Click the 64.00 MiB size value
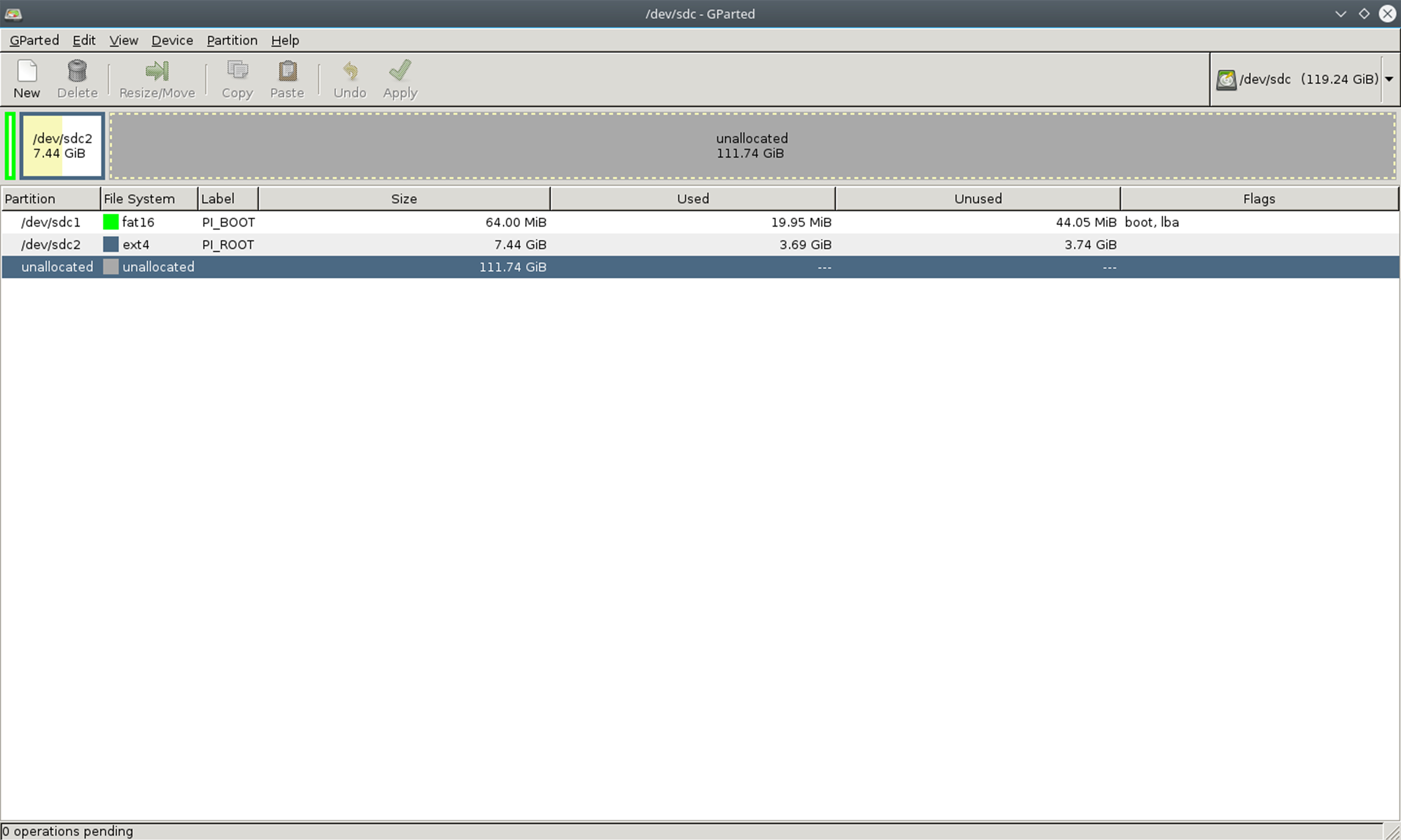The height and width of the screenshot is (840, 1401). [516, 222]
